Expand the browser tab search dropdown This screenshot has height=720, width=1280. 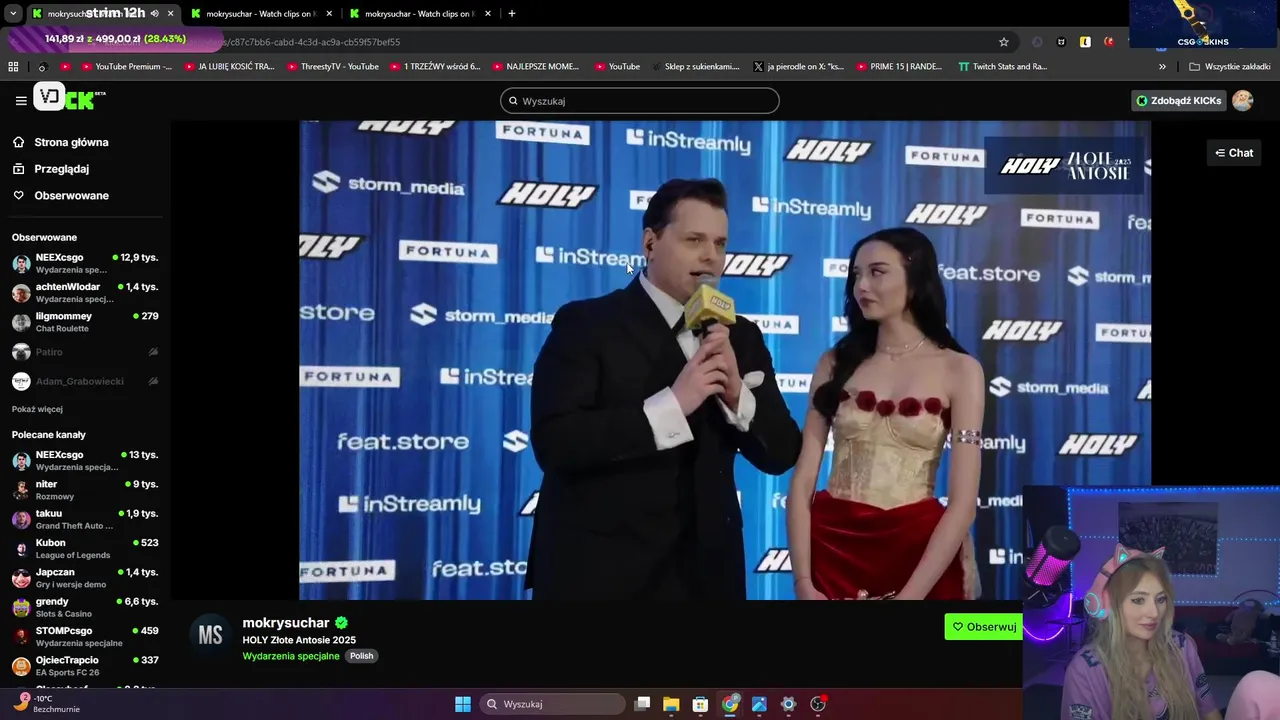click(13, 14)
